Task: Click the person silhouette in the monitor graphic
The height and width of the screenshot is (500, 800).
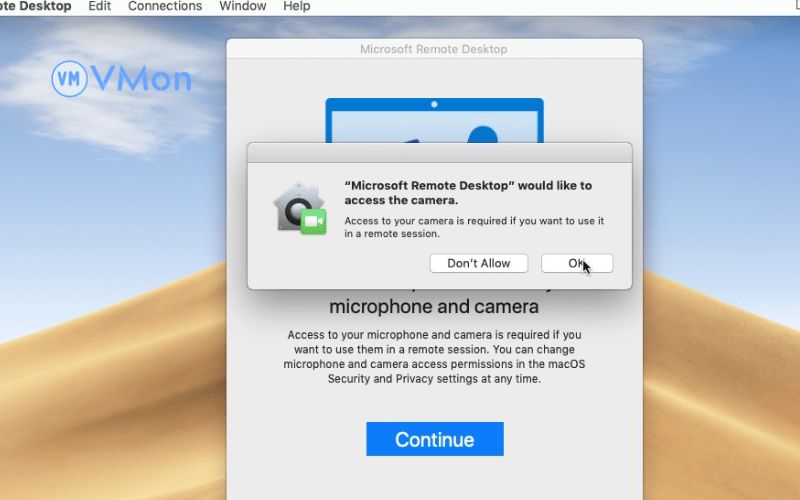Action: pos(482,133)
